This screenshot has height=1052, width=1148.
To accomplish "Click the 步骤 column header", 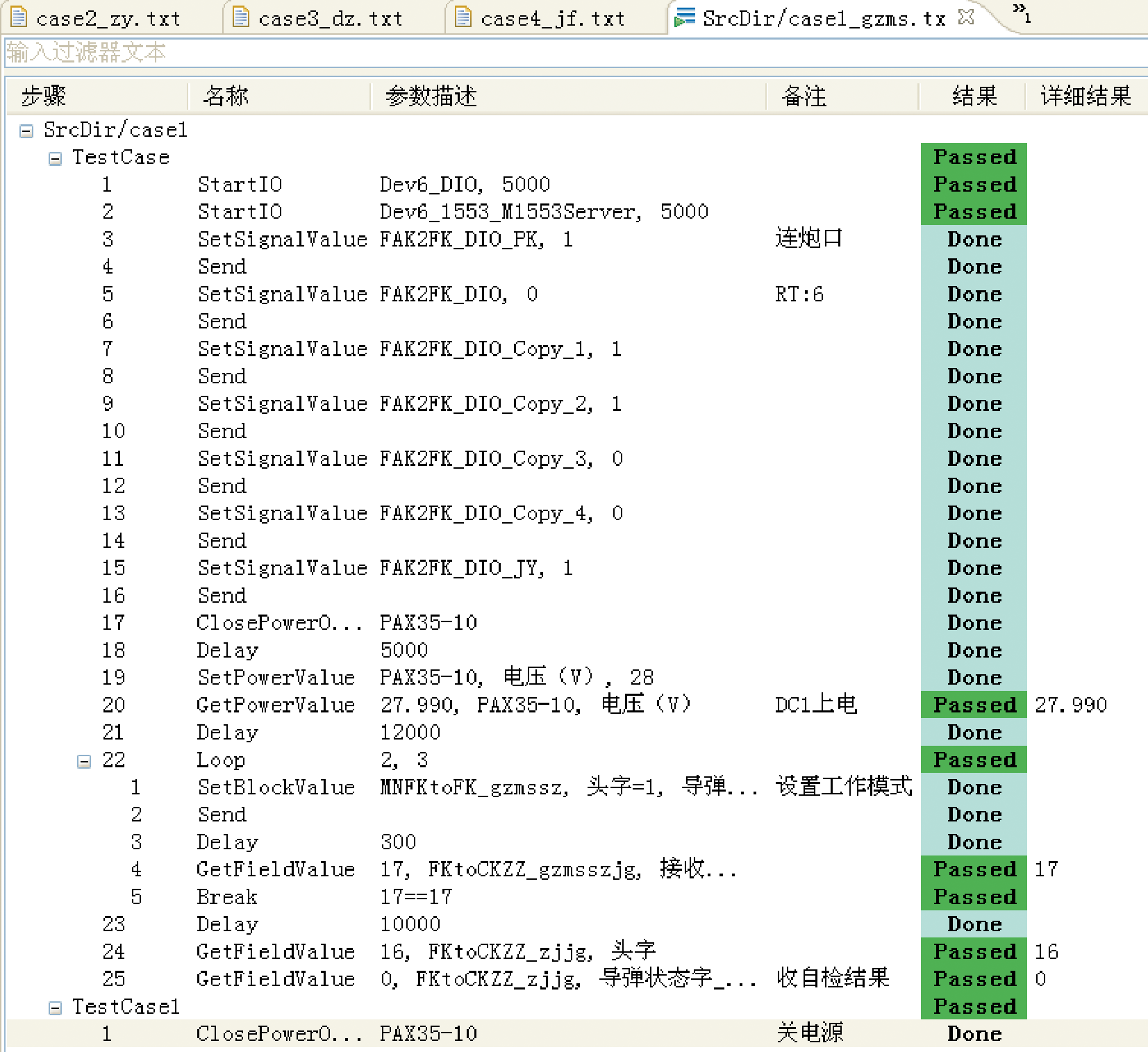I will (x=97, y=96).
